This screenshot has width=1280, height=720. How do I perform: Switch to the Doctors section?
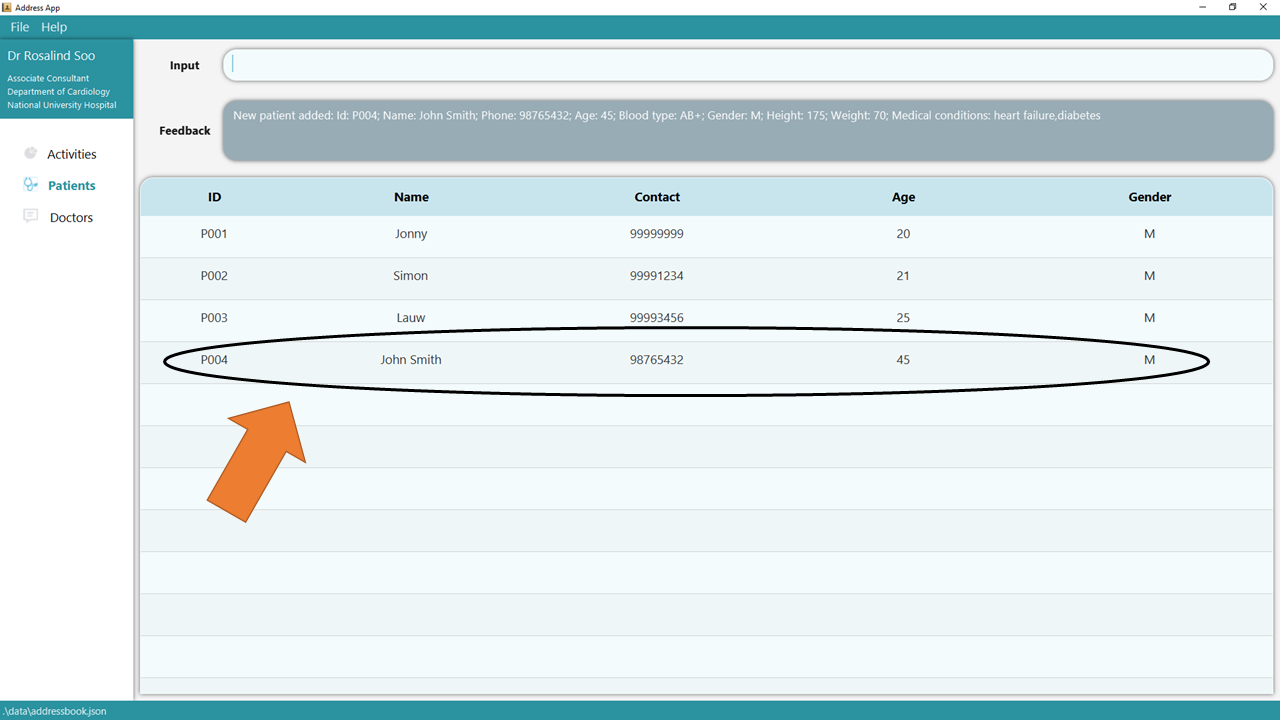[x=71, y=217]
